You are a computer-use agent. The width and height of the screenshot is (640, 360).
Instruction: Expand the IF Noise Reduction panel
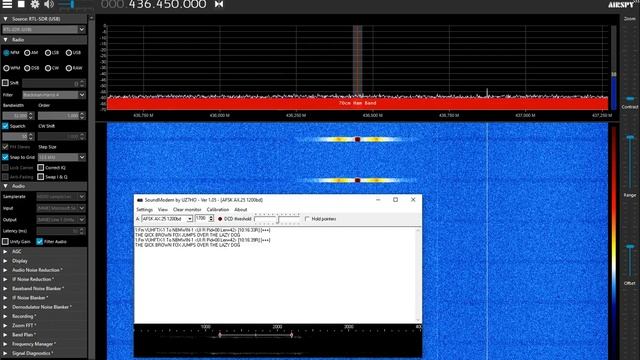click(x=5, y=280)
